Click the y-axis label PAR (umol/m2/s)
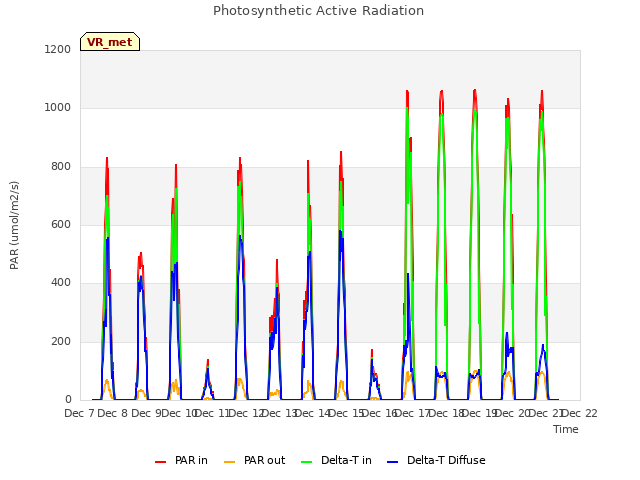Image resolution: width=640 pixels, height=480 pixels. tap(14, 225)
